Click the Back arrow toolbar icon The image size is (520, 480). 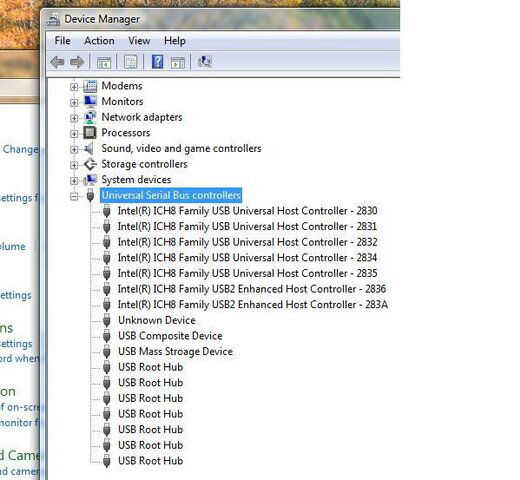(57, 62)
